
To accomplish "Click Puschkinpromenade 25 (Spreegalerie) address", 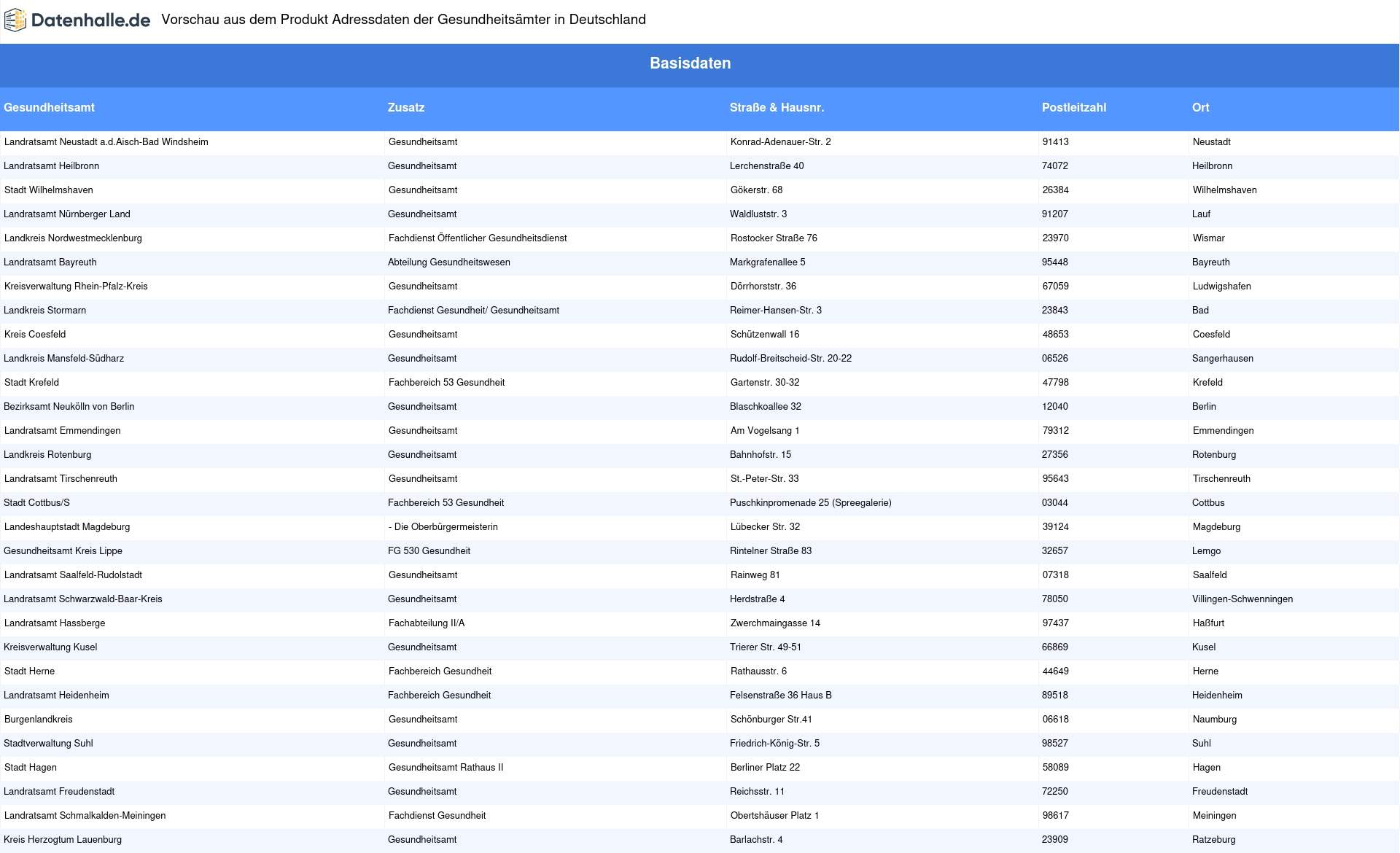I will point(811,503).
